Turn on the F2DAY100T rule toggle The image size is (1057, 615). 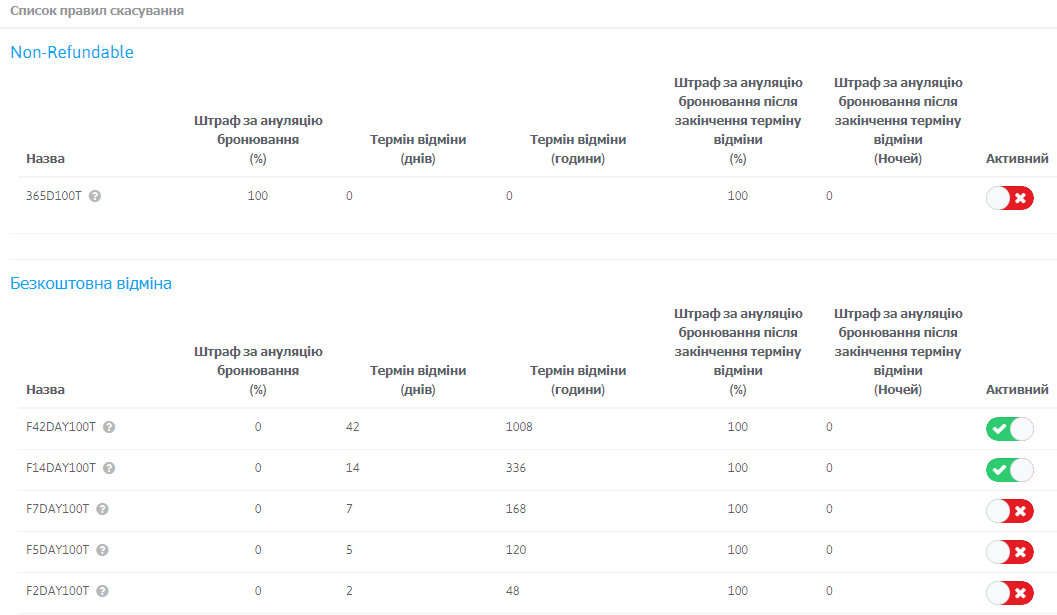point(1009,593)
